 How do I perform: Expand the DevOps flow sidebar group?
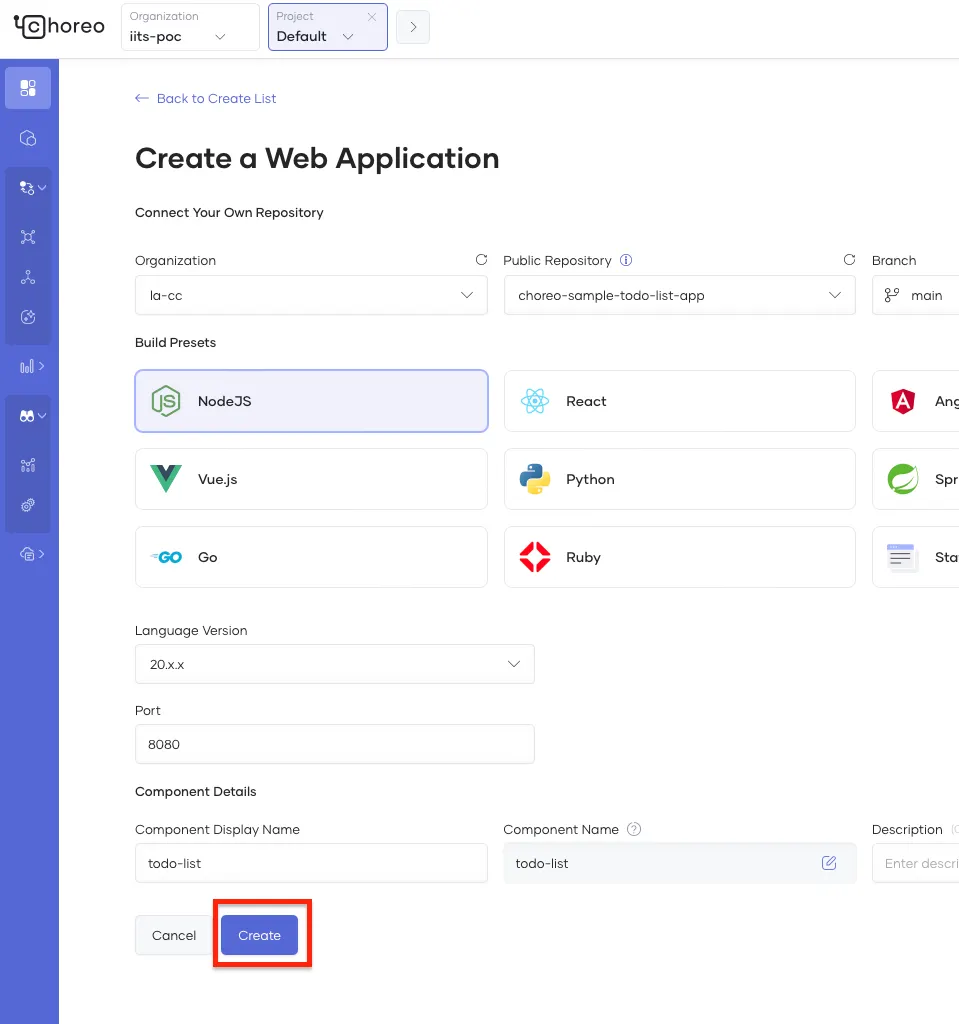tap(31, 187)
